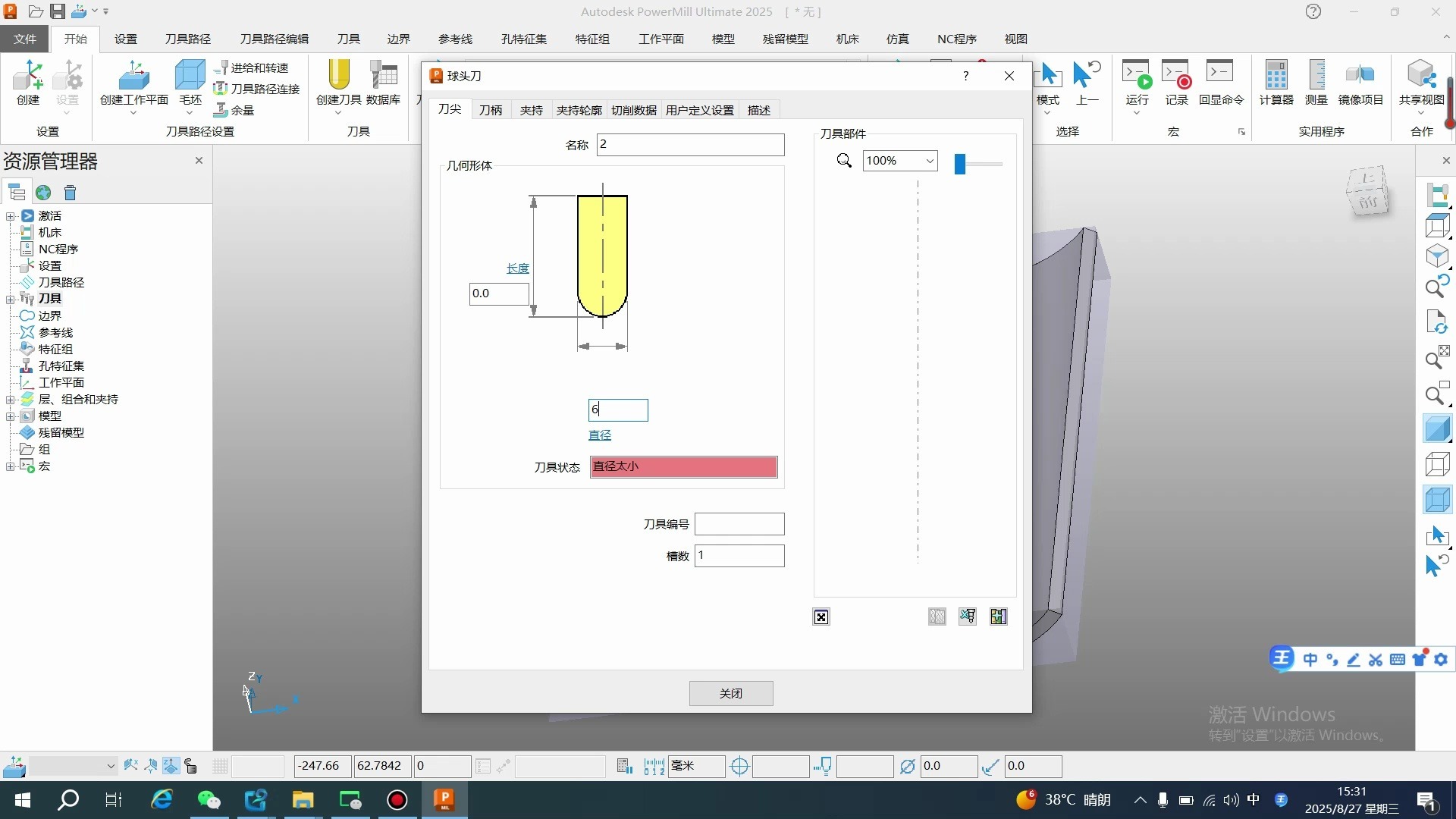Open the 用户定义设置 tab
Screen dimensions: 1456x819
[x=700, y=110]
